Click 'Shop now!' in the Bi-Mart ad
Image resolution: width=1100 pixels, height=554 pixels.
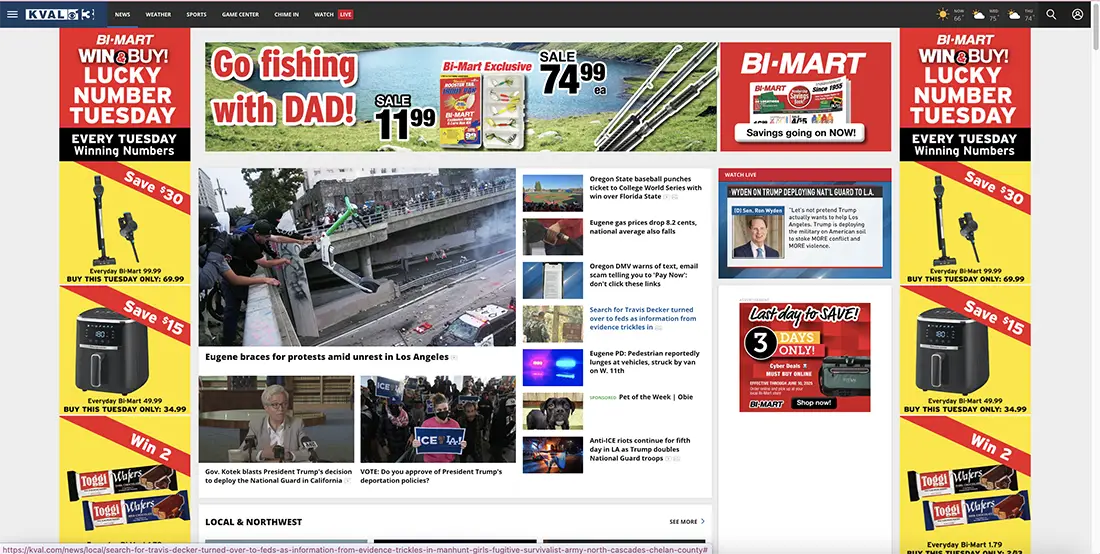coord(814,403)
